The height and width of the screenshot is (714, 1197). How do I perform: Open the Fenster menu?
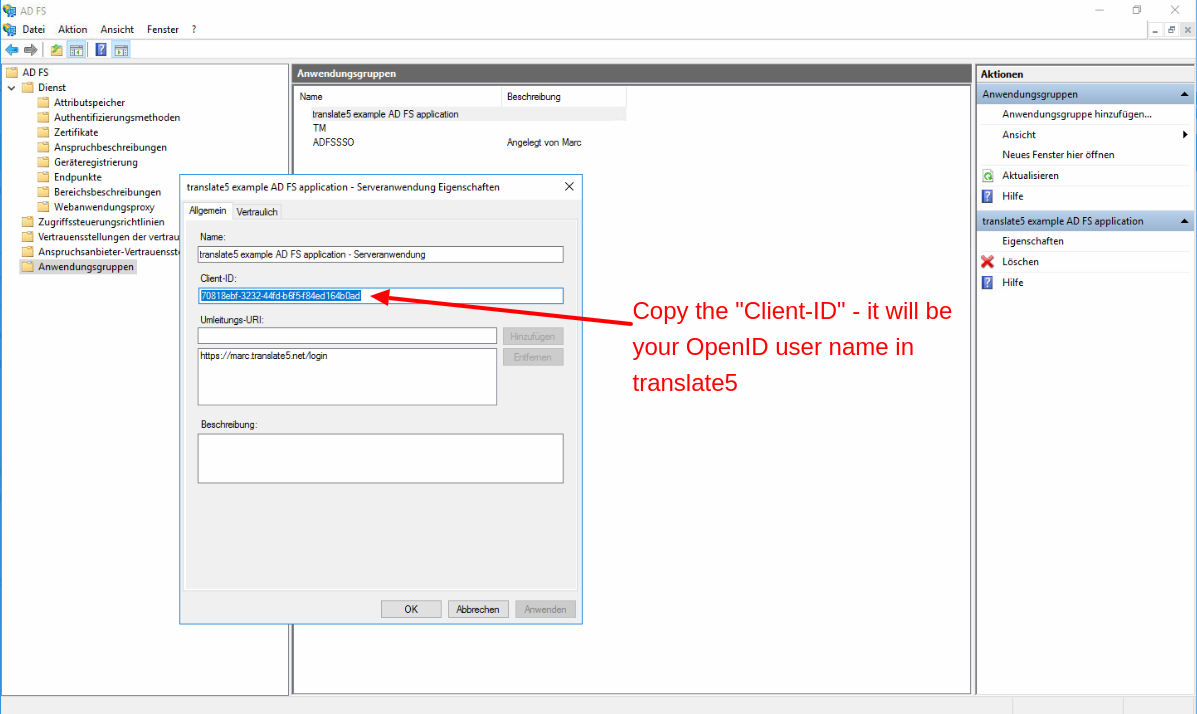[163, 30]
